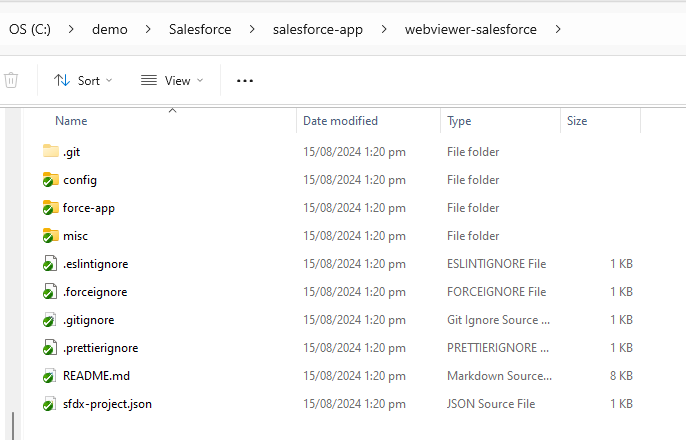Image resolution: width=686 pixels, height=440 pixels.
Task: Select the sfdx-project.json file name
Action: [x=107, y=404]
